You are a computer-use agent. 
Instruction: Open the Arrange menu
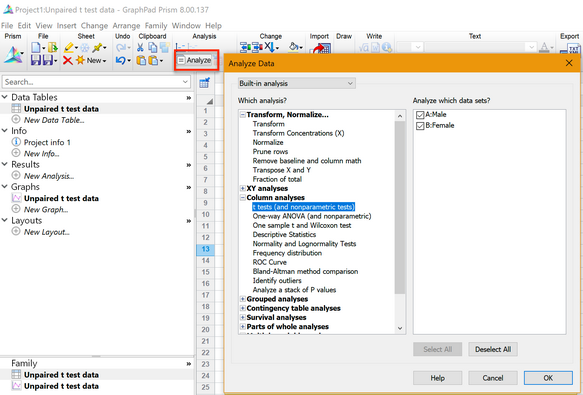coord(126,26)
